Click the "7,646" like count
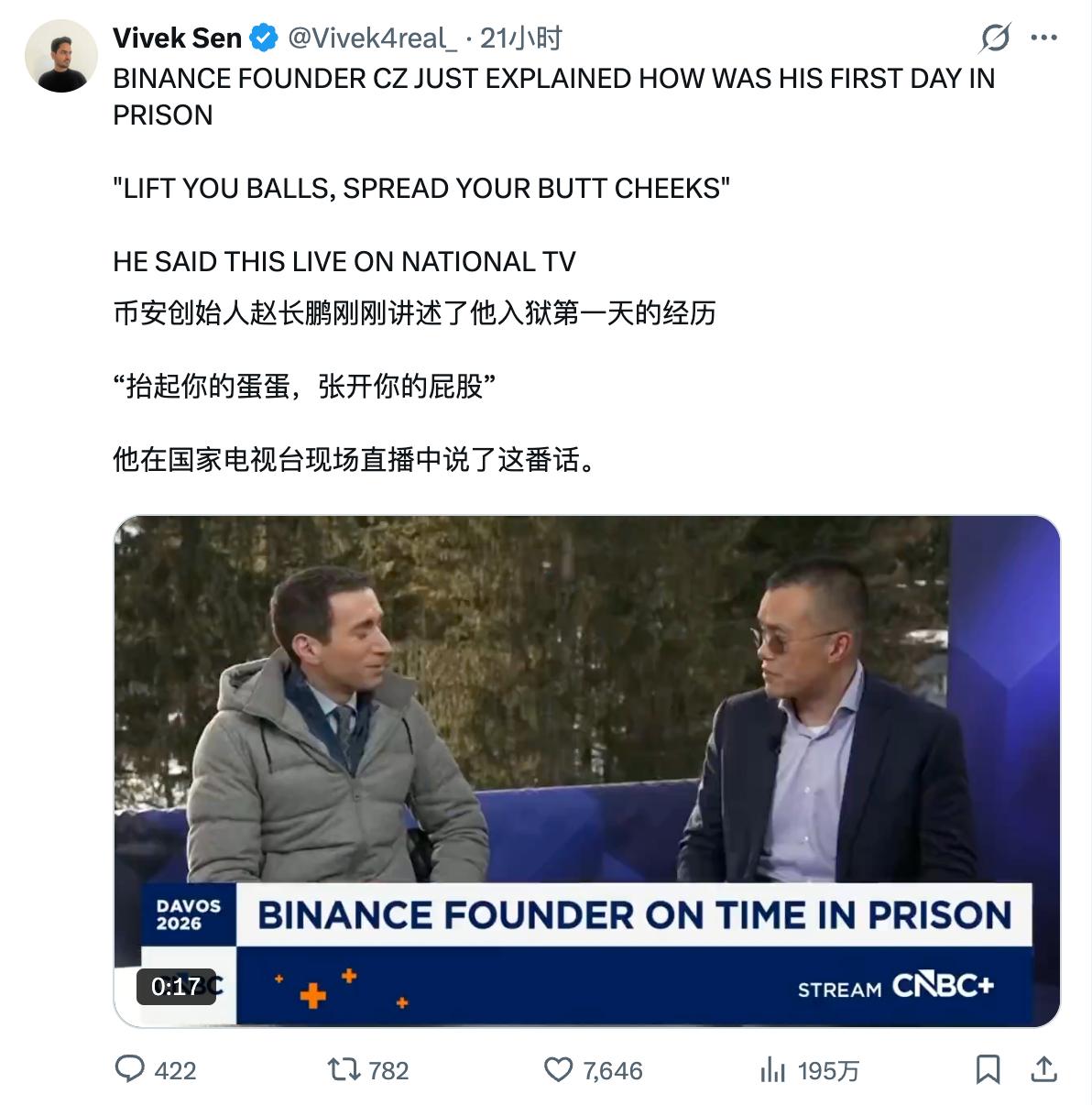The width and height of the screenshot is (1092, 1105). tap(612, 1069)
